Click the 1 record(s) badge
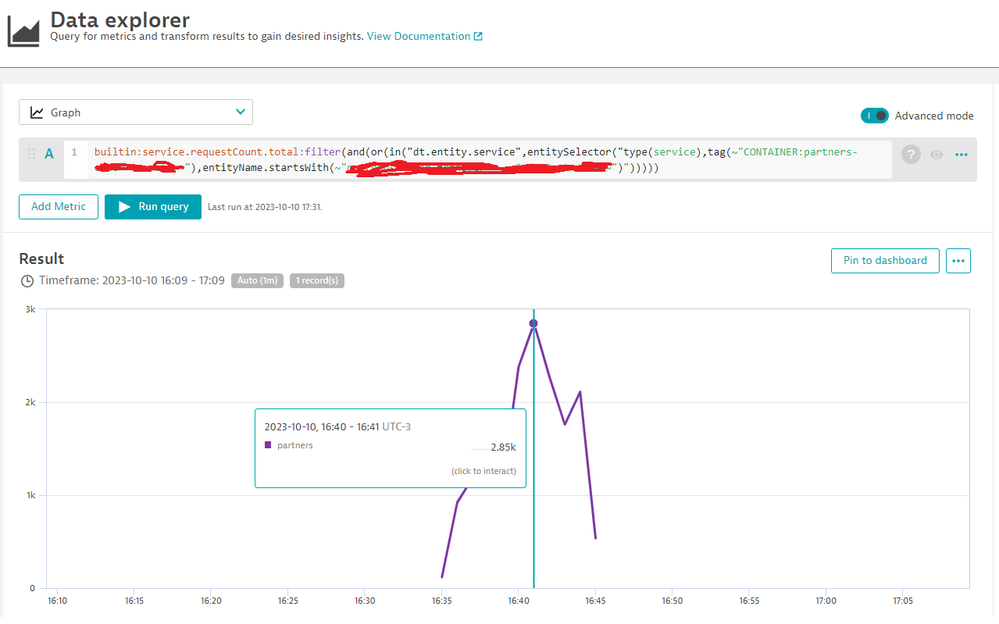The height and width of the screenshot is (624, 999). (x=317, y=281)
